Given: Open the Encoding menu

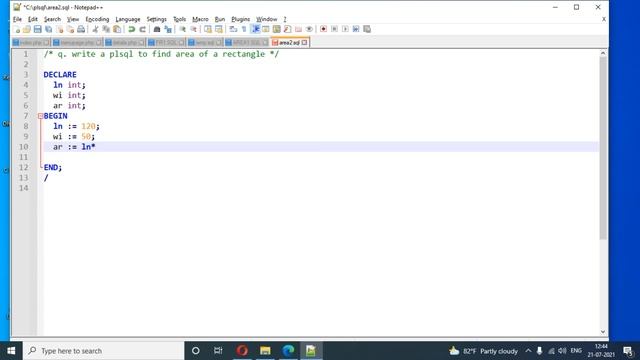Looking at the screenshot, I should 97,19.
